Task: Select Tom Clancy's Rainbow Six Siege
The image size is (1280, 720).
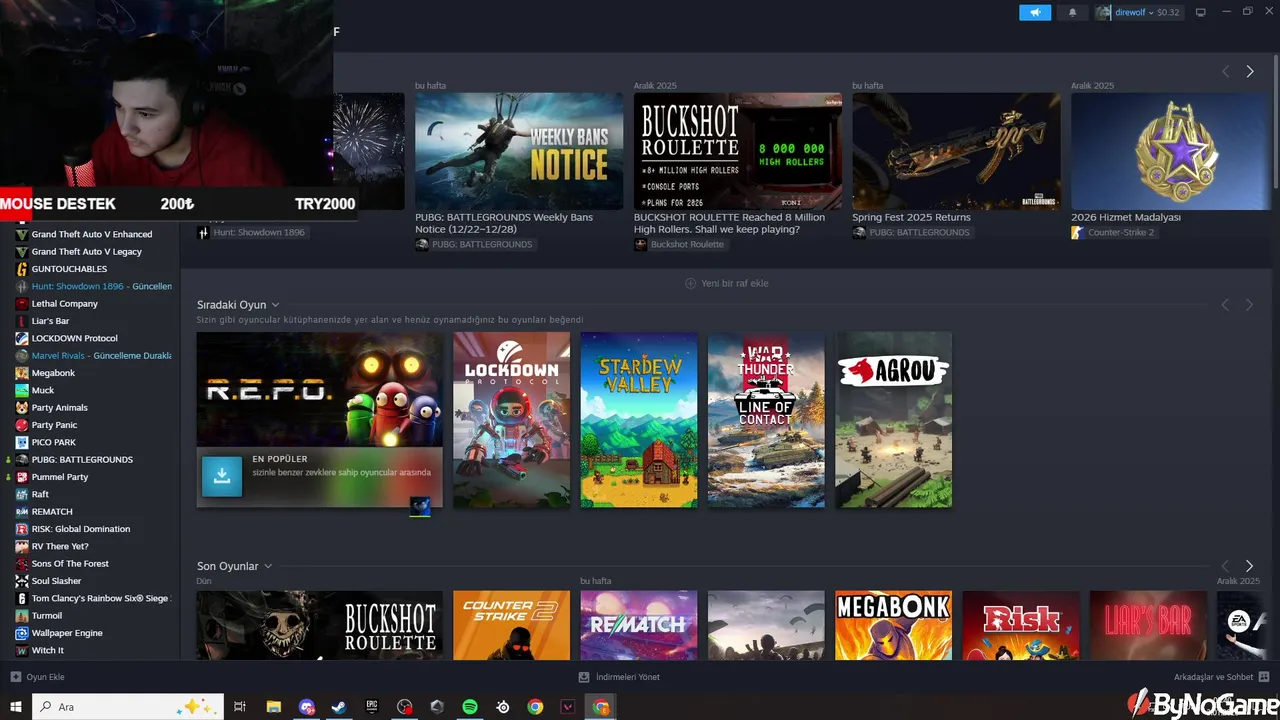Action: (x=101, y=598)
